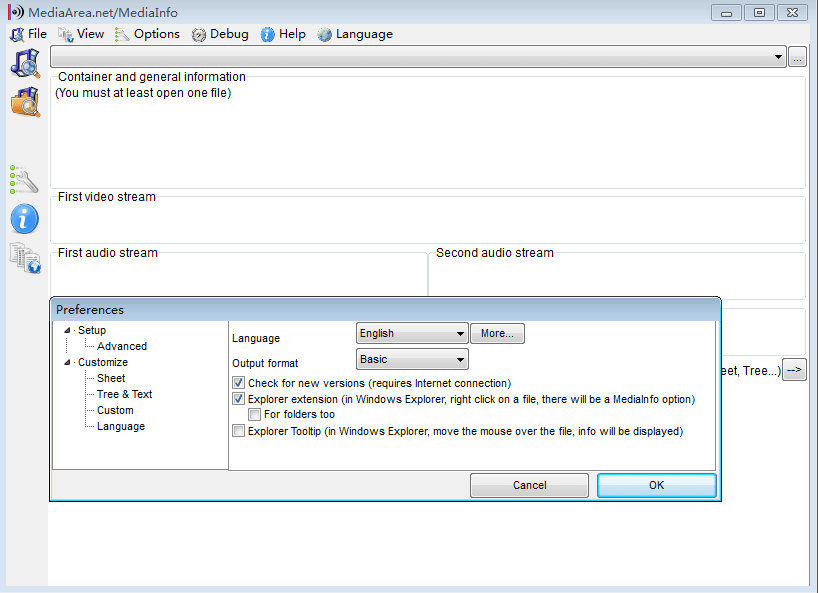Click the blue About info sidebar icon

point(25,219)
